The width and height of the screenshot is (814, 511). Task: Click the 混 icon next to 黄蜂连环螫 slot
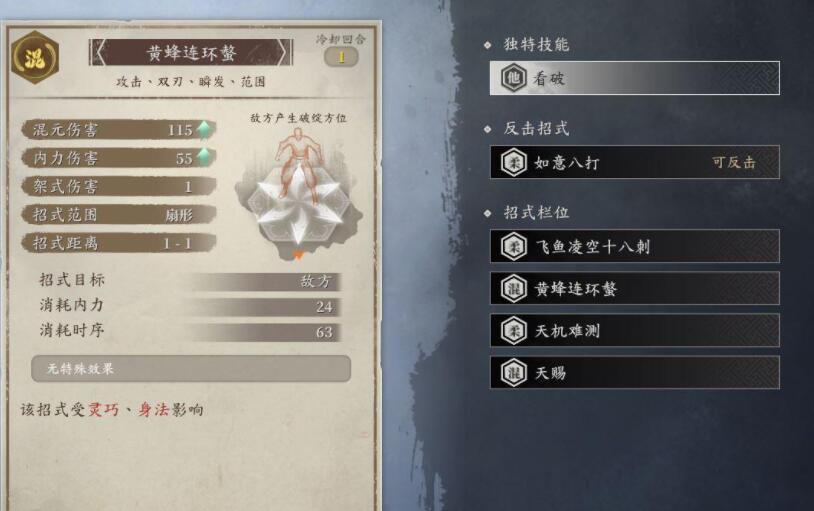[514, 288]
